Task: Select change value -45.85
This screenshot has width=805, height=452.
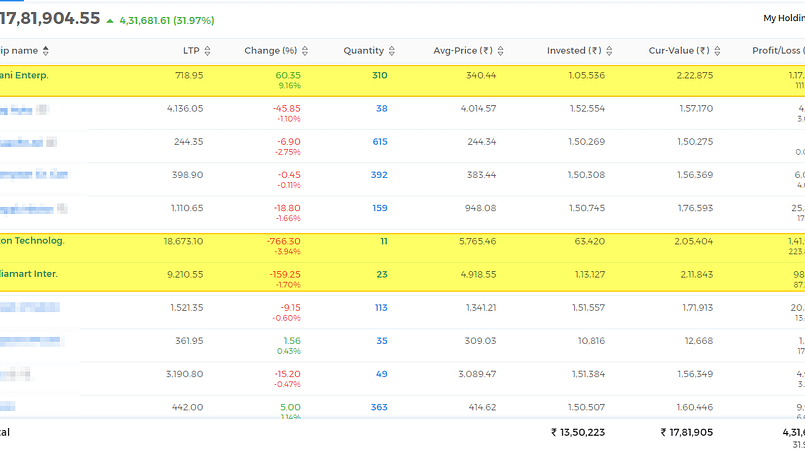Action: tap(287, 109)
